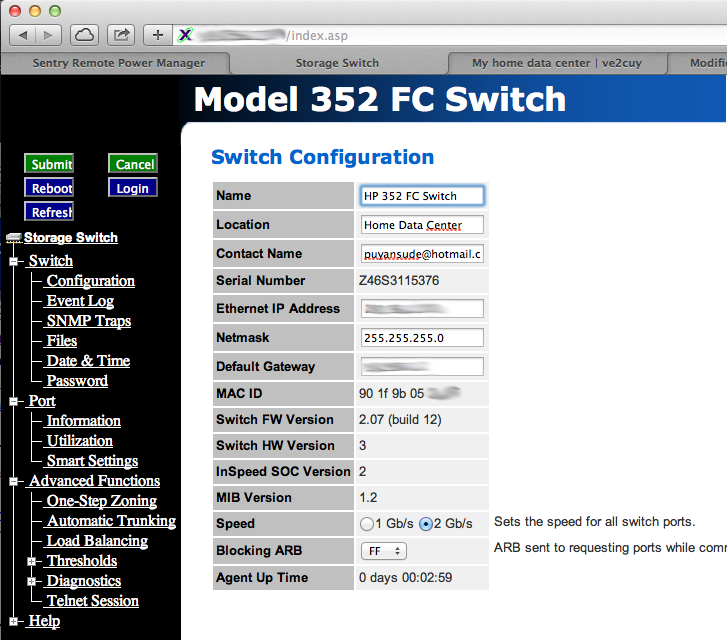Click firmware version 2.07 (build 12)
The image size is (727, 640).
pos(400,420)
